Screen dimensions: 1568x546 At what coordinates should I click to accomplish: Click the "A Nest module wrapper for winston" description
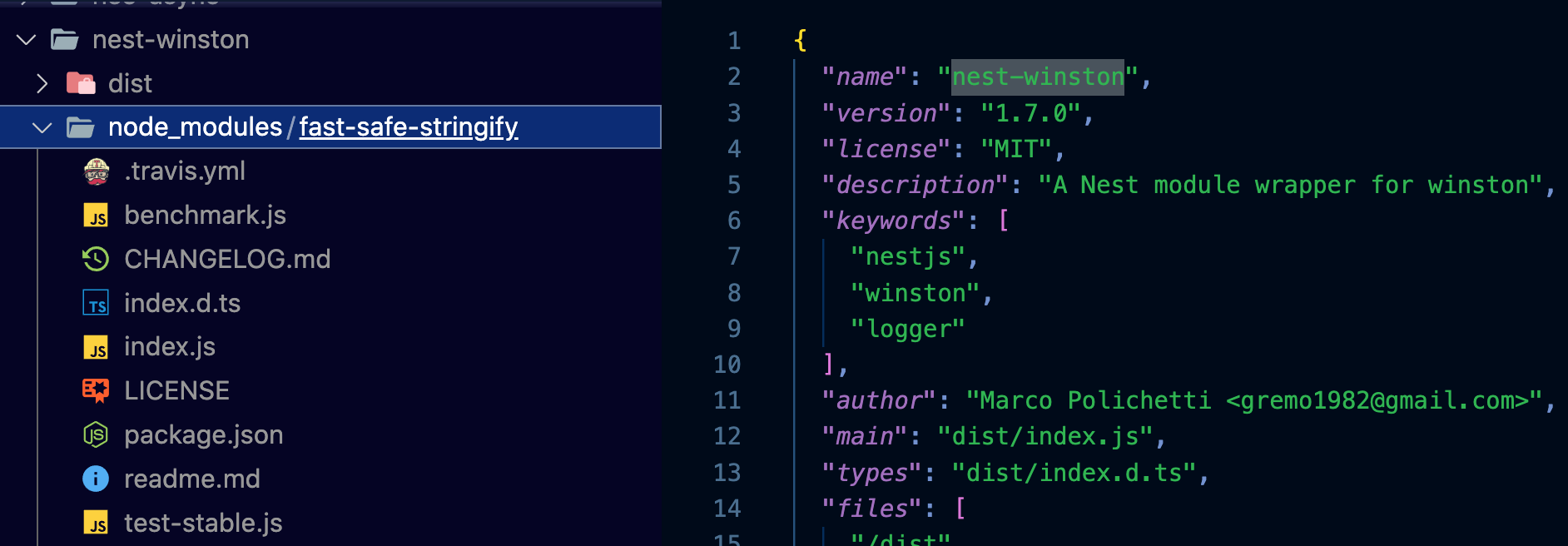pos(1291,185)
